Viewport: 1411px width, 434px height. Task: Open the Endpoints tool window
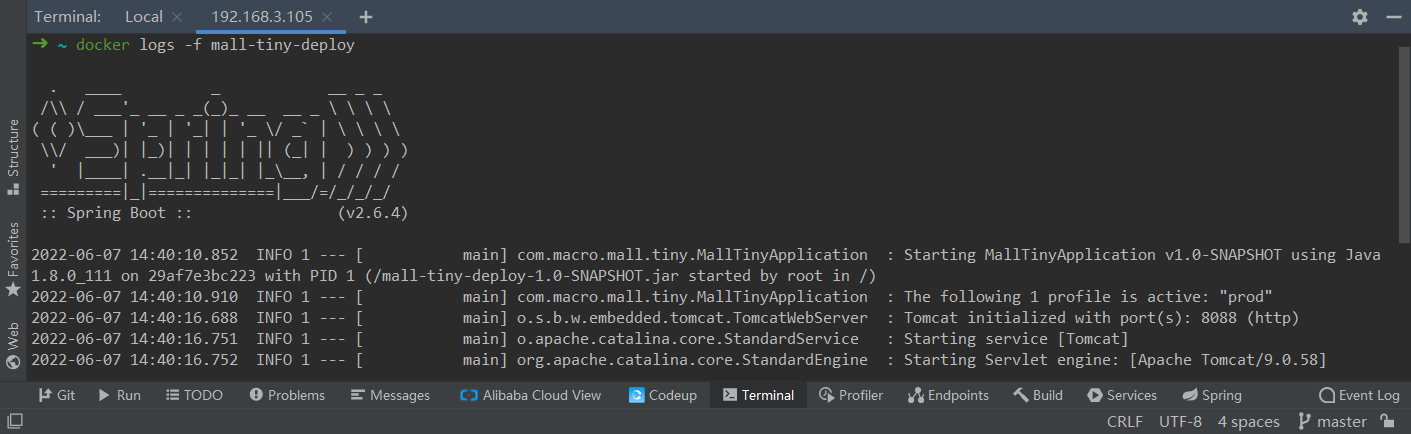pos(948,395)
